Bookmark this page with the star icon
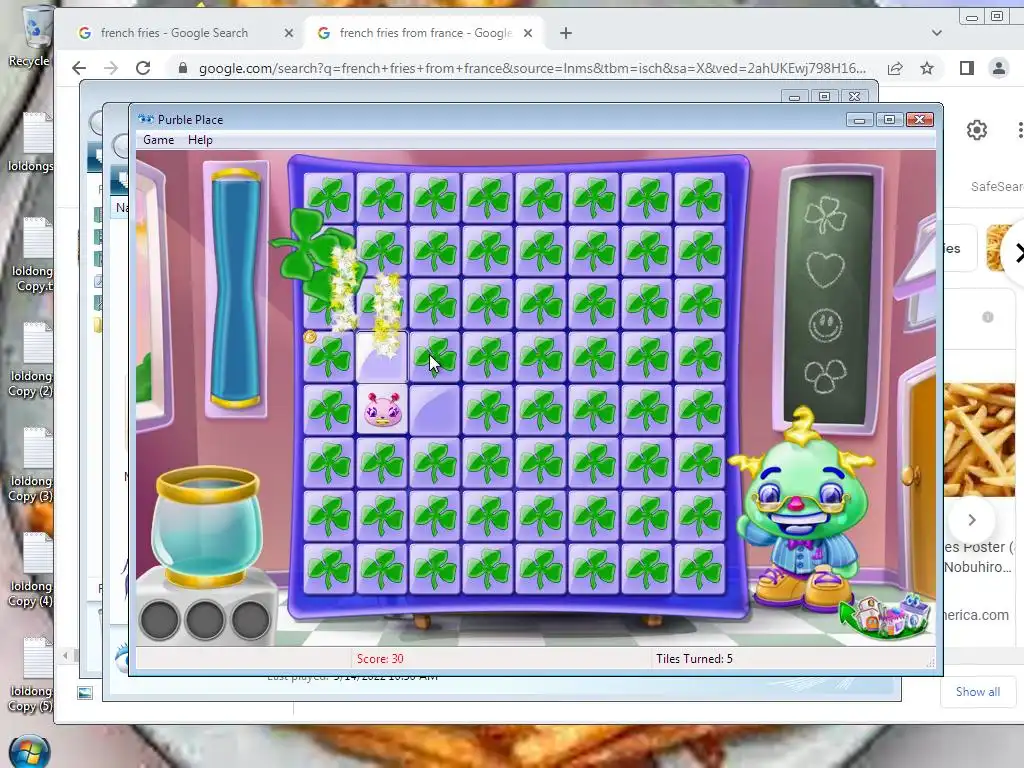Viewport: 1024px width, 768px height. click(927, 68)
